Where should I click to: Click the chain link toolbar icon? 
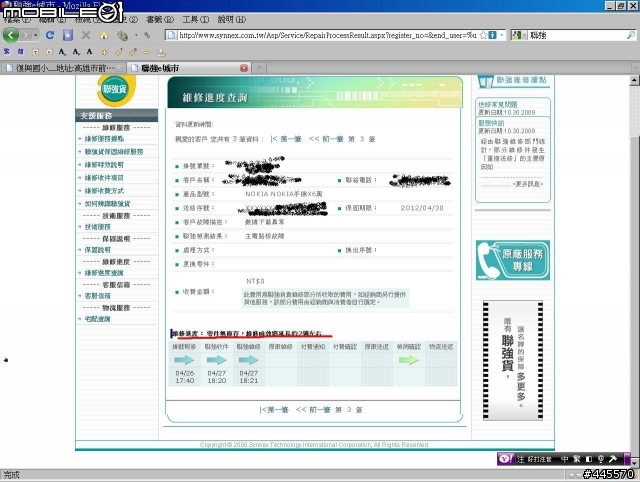[x=147, y=36]
